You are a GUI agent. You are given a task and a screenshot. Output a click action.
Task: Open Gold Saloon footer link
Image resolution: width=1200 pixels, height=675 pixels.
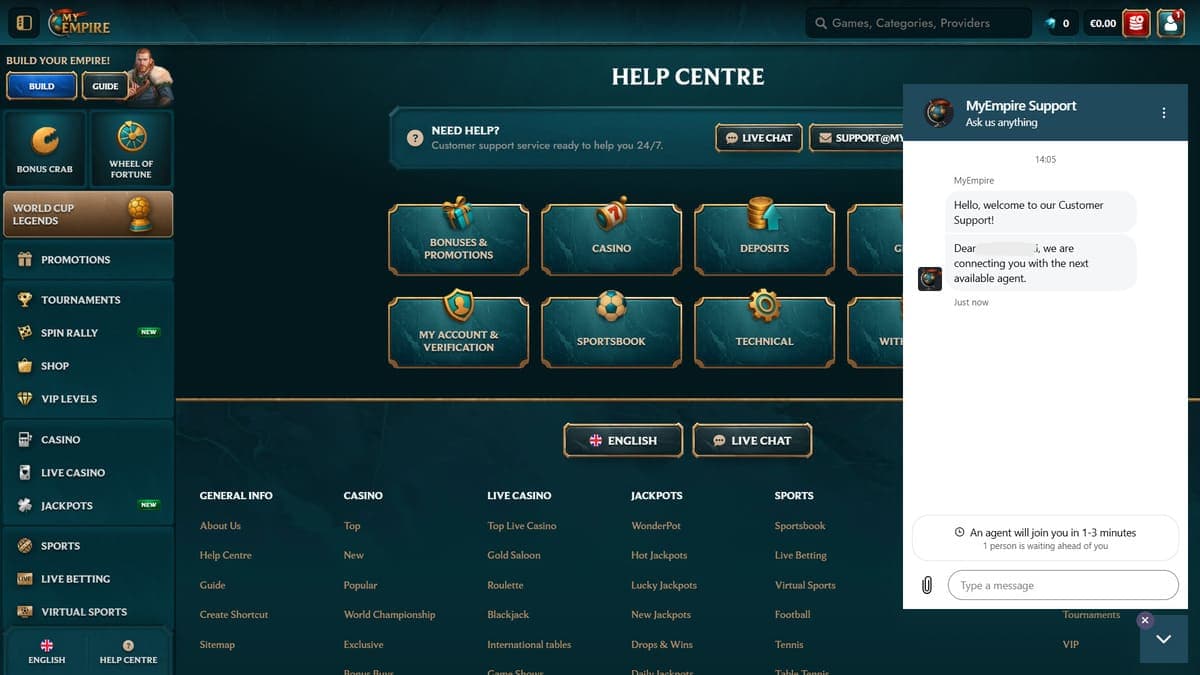point(514,555)
